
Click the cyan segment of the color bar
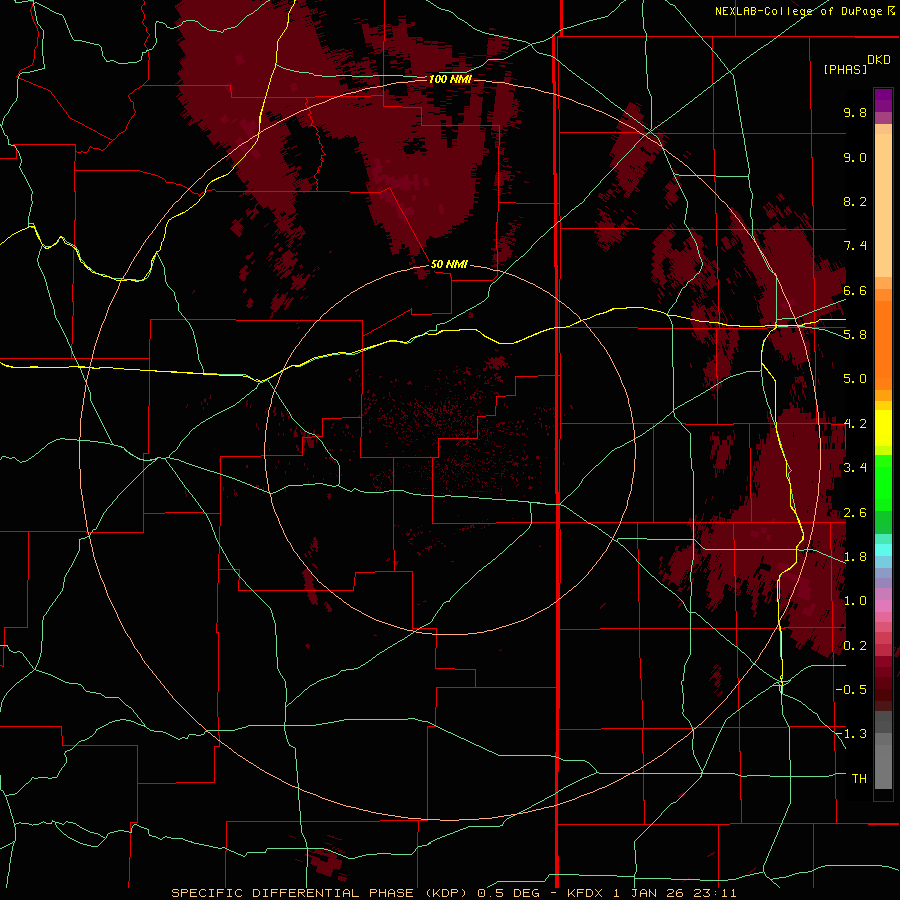(883, 550)
